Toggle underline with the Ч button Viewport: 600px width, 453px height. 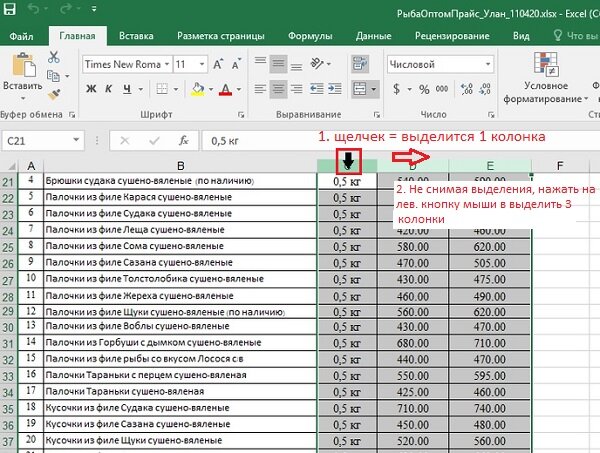pyautogui.click(x=127, y=89)
